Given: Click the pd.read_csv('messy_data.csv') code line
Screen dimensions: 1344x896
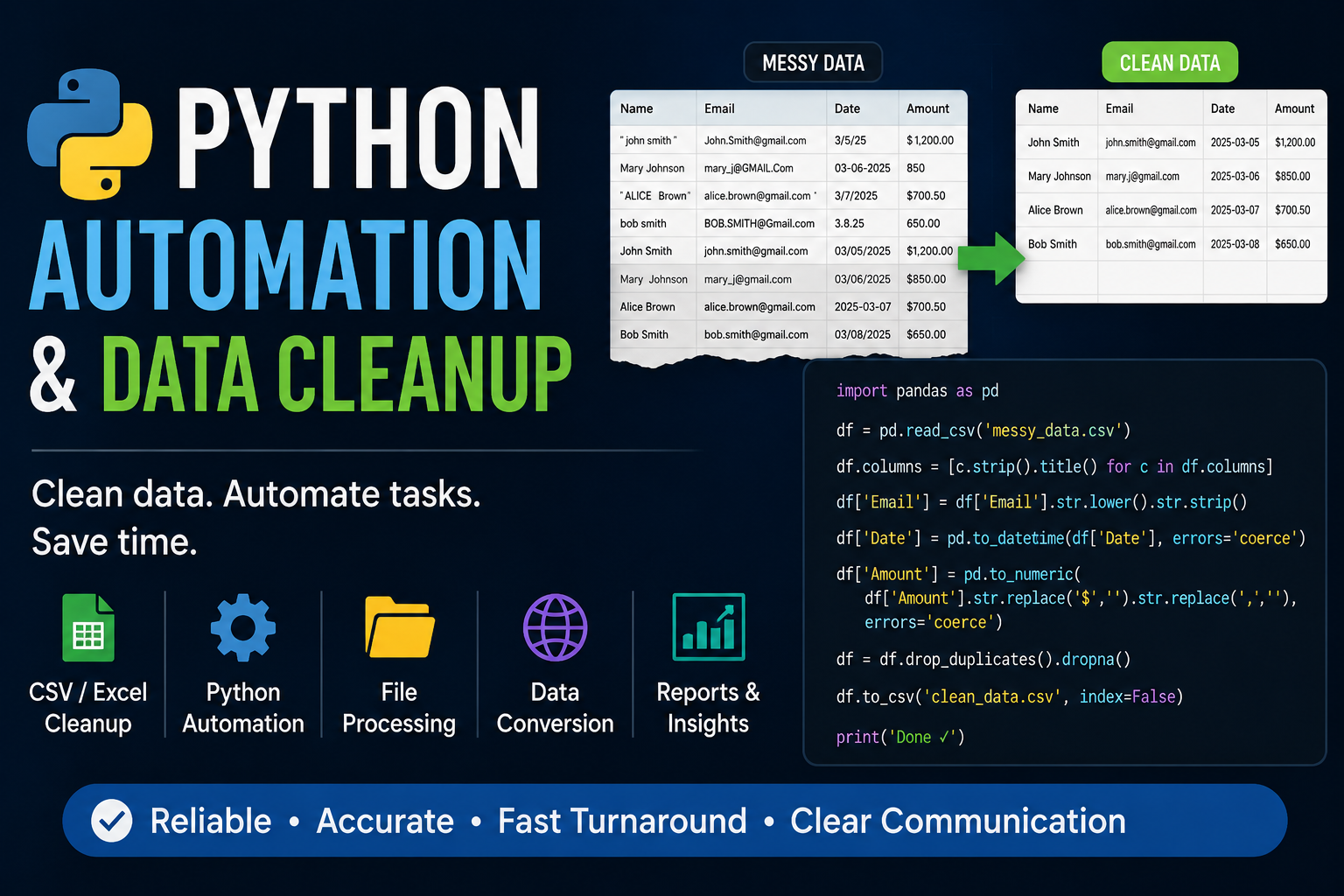Looking at the screenshot, I should pos(983,430).
